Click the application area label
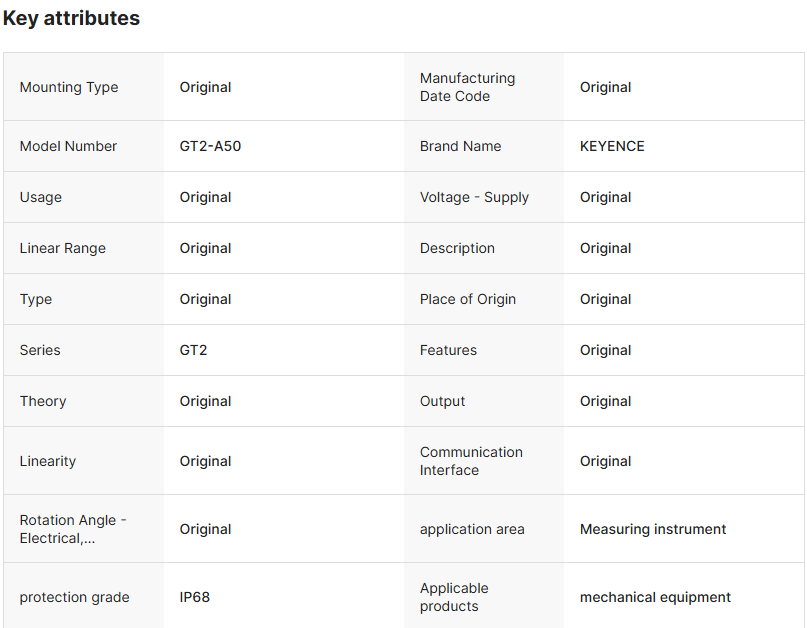 click(472, 529)
